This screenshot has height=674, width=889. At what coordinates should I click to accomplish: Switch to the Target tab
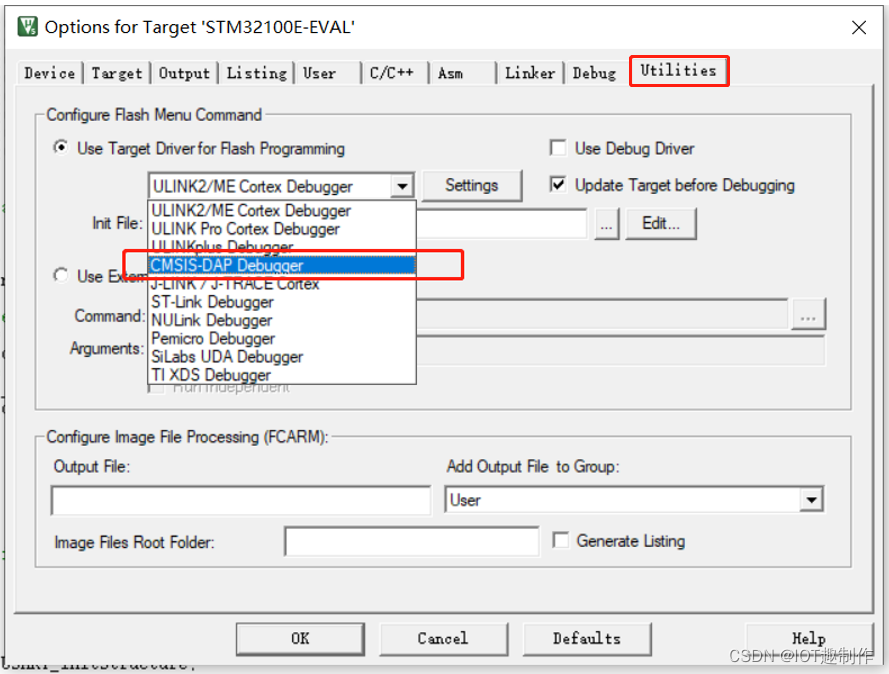coord(117,73)
